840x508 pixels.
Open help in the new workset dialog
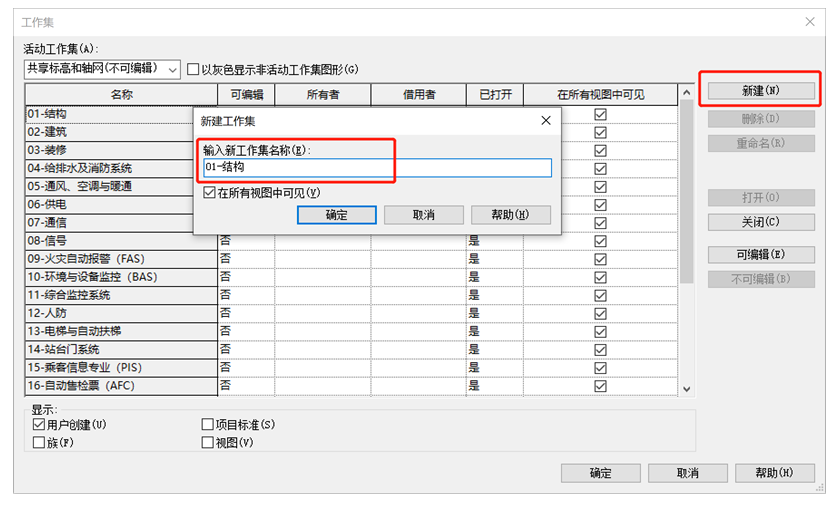coord(511,215)
